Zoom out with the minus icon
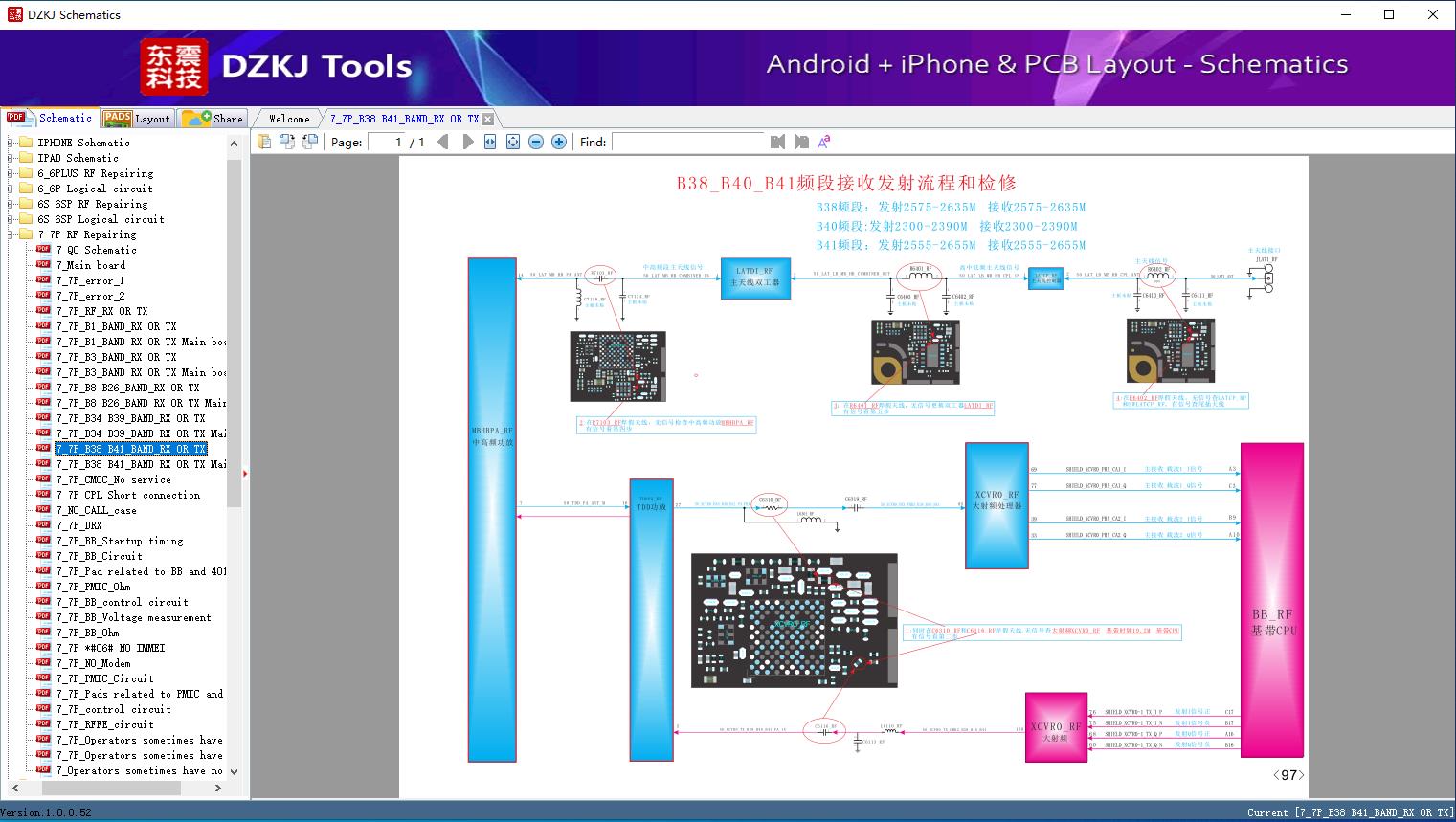Viewport: 1456px width, 822px height. point(536,142)
